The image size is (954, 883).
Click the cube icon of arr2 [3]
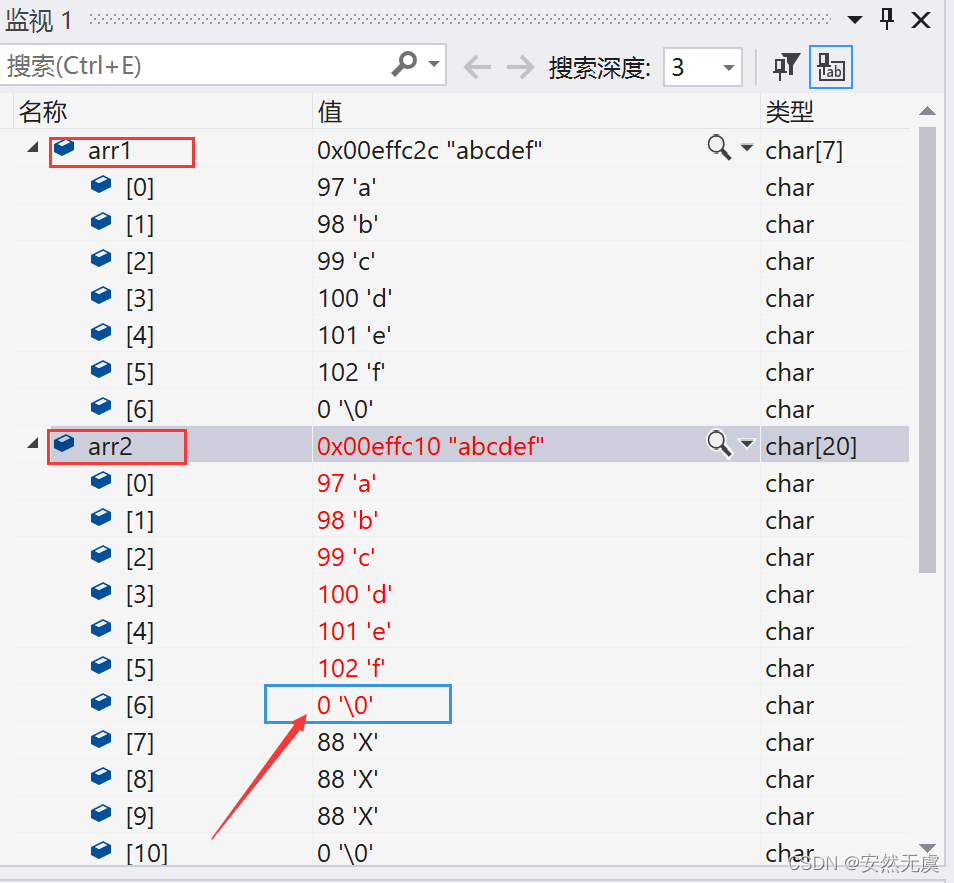click(101, 592)
